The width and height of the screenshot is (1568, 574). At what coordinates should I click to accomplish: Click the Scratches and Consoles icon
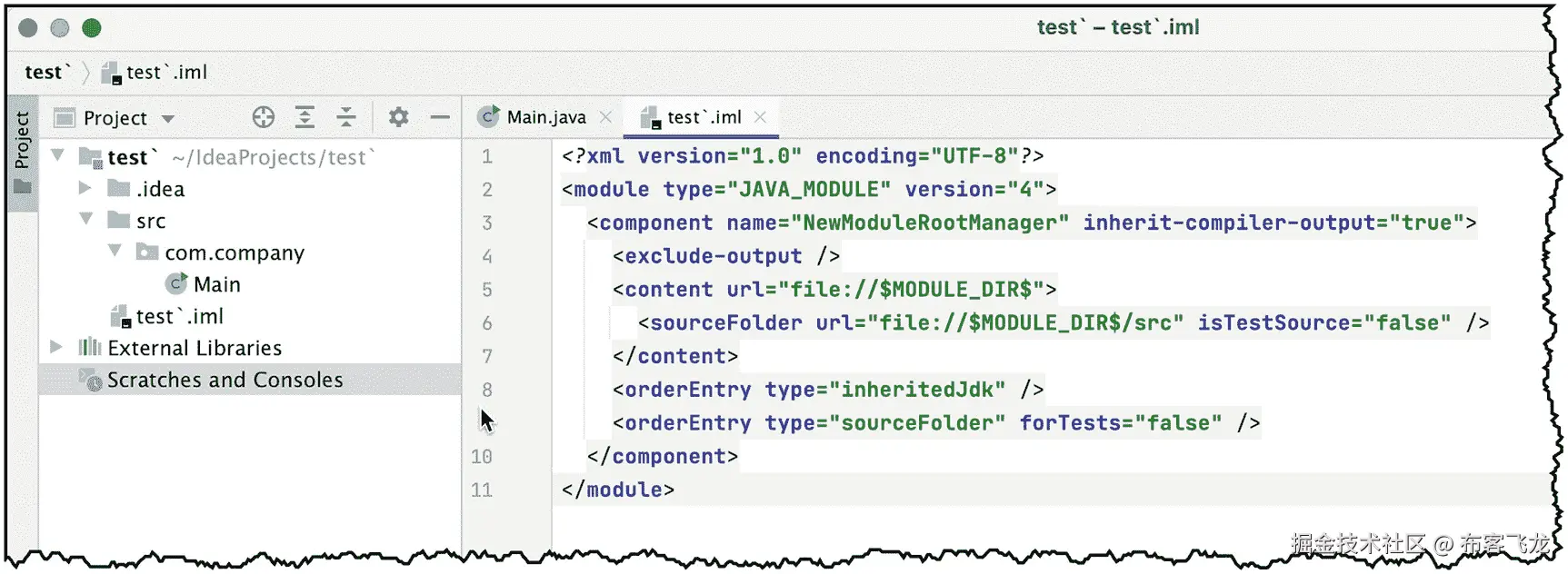click(x=90, y=380)
